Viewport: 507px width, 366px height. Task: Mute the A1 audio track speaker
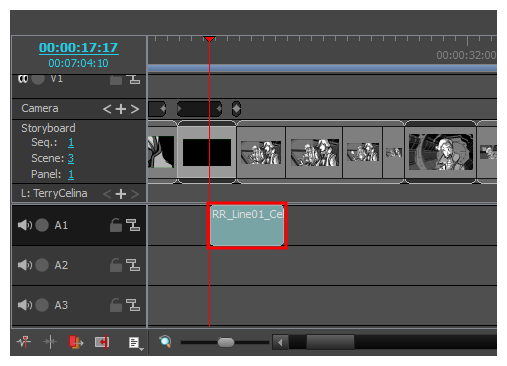25,225
